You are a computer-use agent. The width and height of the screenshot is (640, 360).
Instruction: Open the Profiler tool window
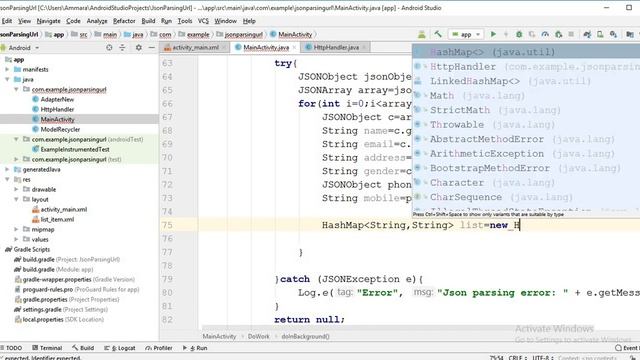click(x=159, y=348)
